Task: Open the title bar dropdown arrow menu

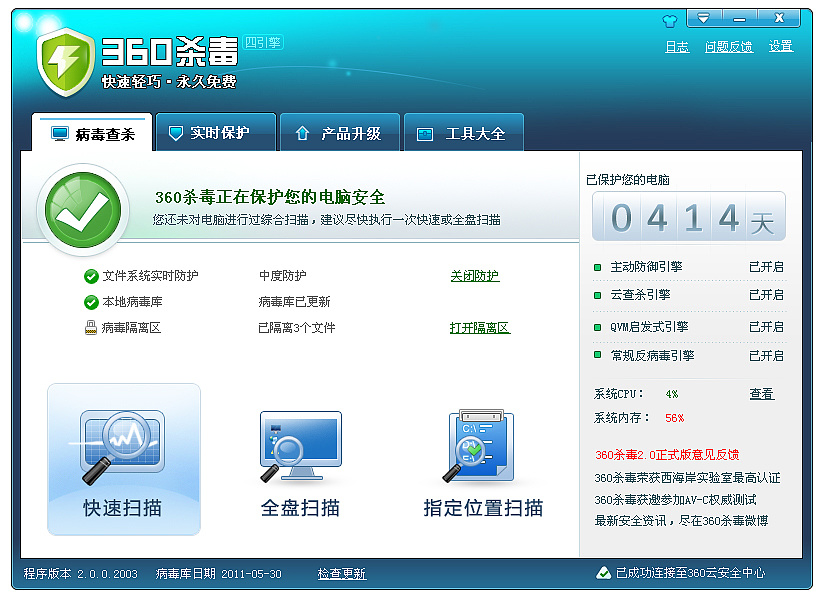Action: (705, 18)
